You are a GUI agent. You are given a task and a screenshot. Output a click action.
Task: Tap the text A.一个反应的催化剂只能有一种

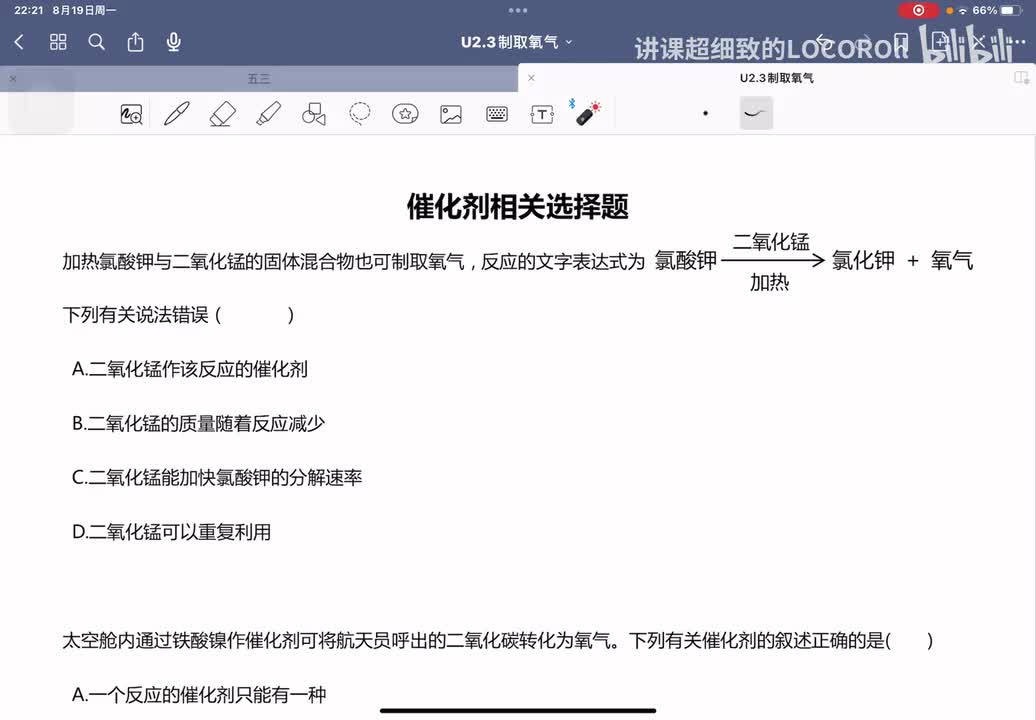coord(199,695)
